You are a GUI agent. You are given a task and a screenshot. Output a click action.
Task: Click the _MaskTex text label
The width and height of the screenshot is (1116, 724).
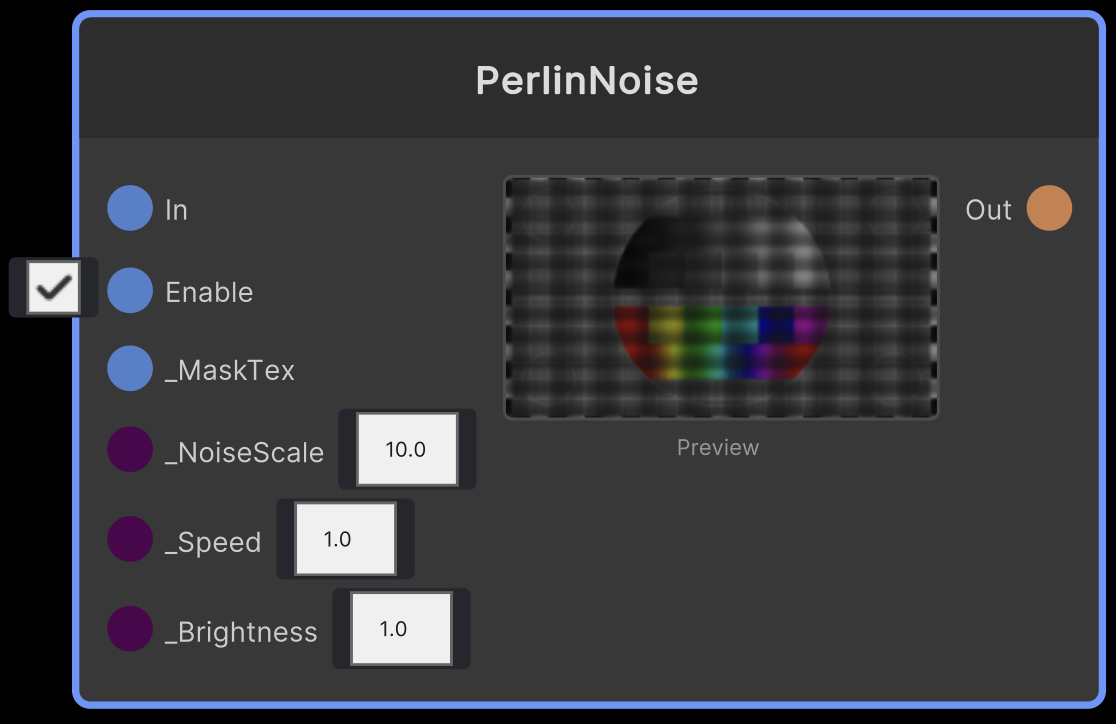pyautogui.click(x=230, y=371)
